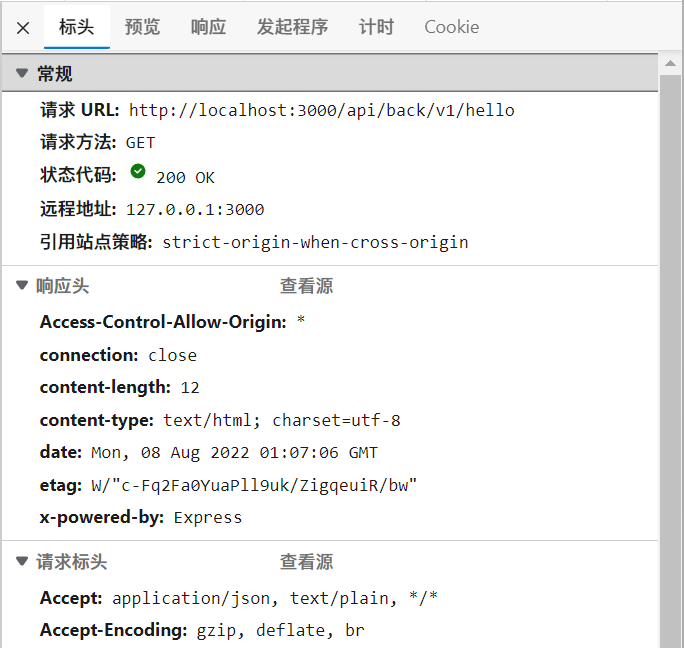Open the 发起程序 tab

tap(292, 28)
